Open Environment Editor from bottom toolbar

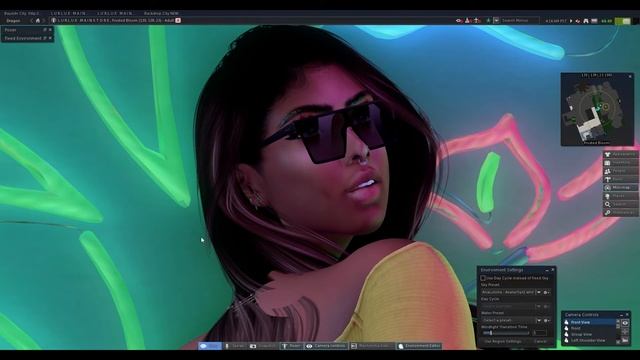(420, 346)
